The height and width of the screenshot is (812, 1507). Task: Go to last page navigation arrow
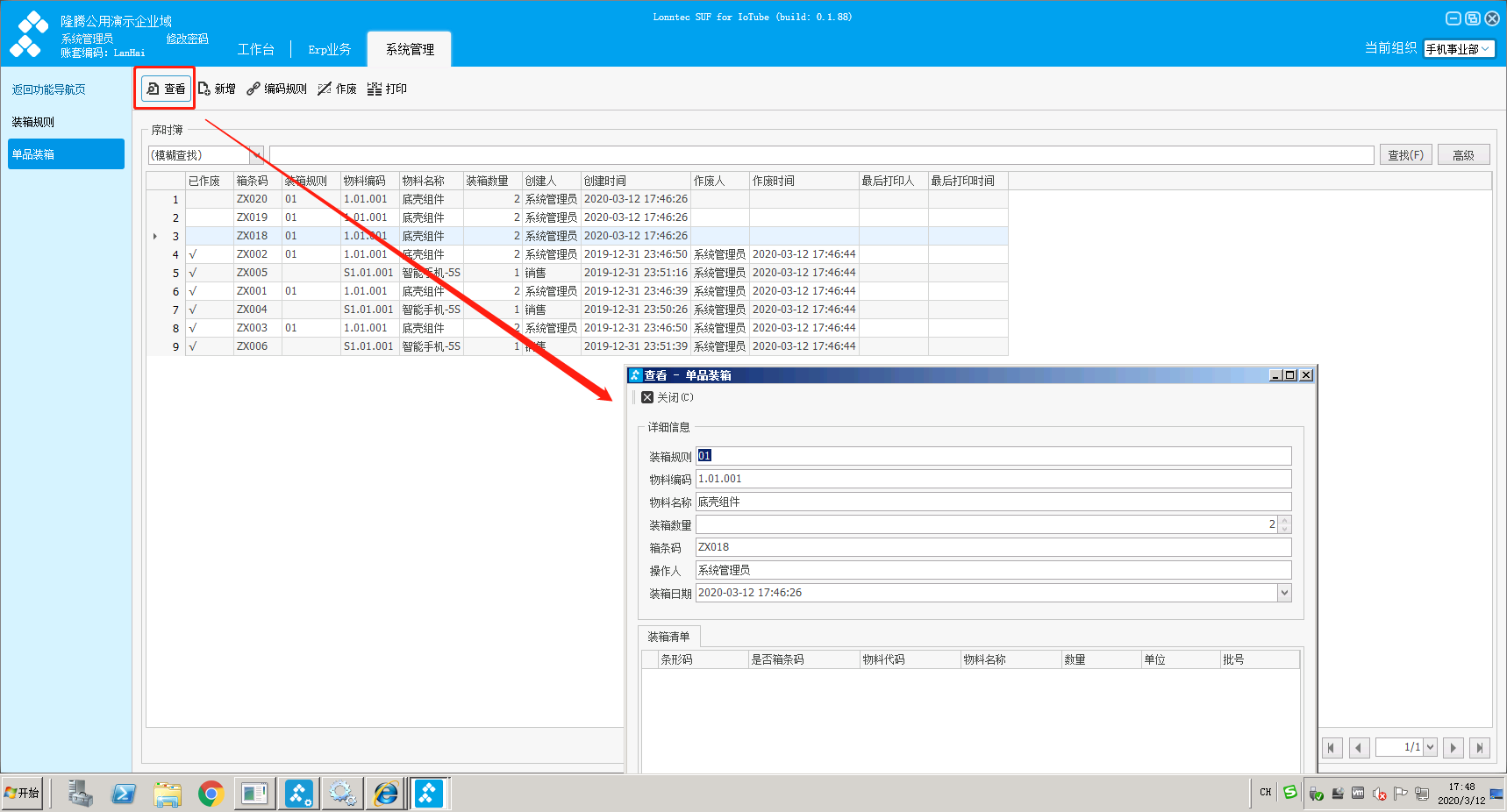pyautogui.click(x=1480, y=748)
